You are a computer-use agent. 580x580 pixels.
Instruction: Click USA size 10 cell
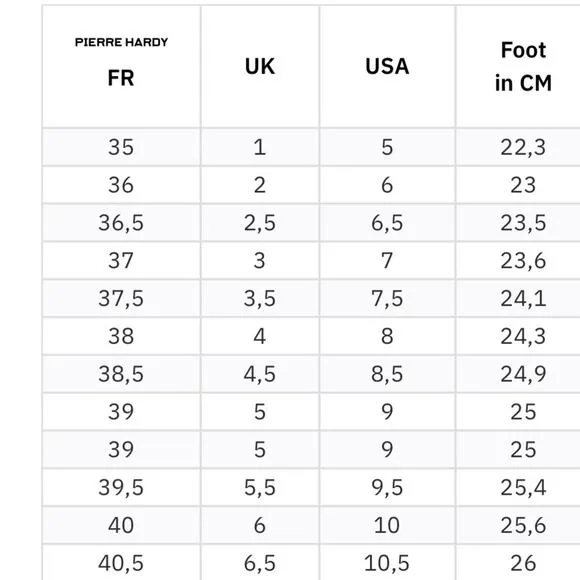coord(387,525)
